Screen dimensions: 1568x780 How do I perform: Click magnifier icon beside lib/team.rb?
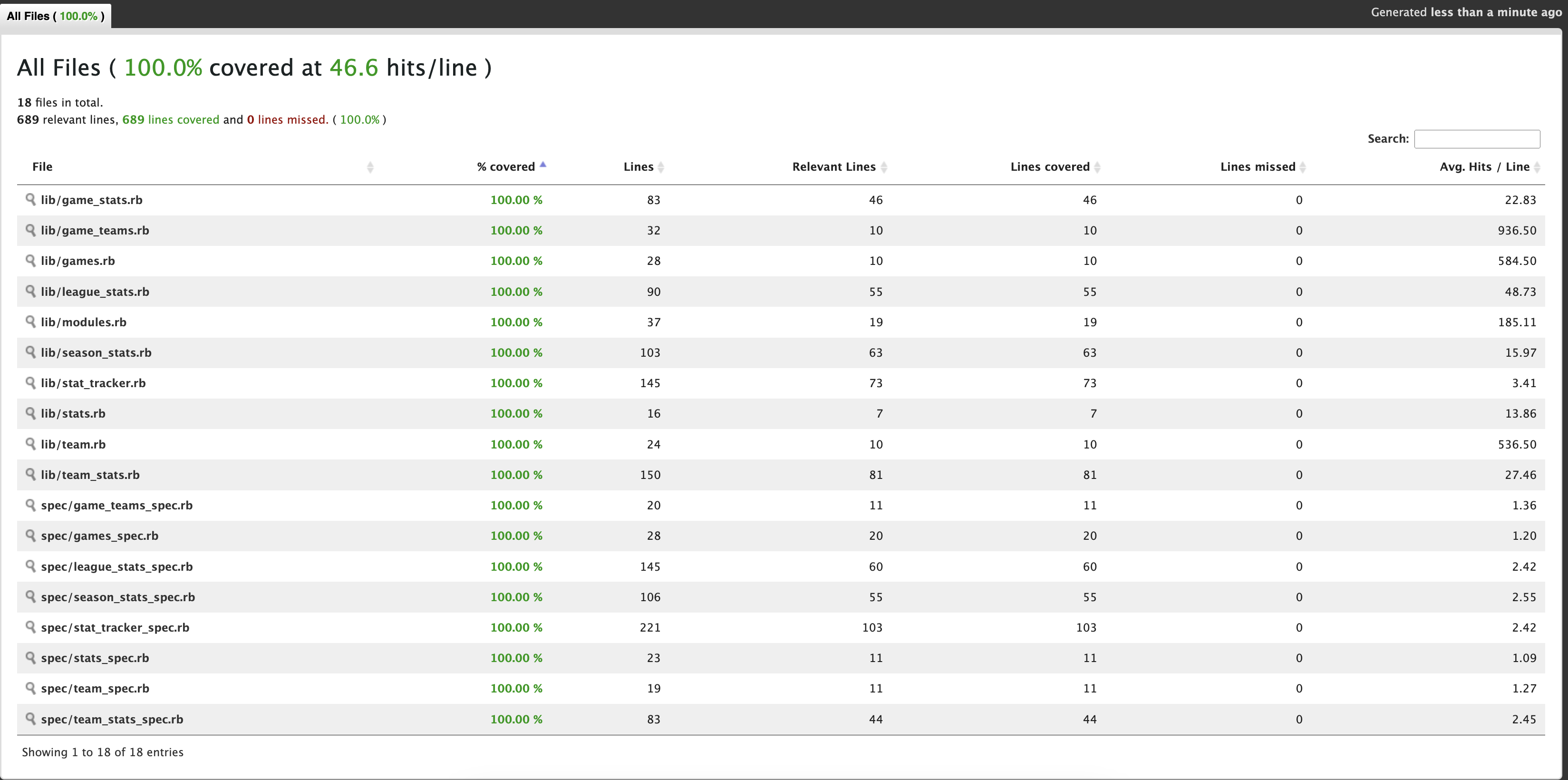click(x=30, y=444)
